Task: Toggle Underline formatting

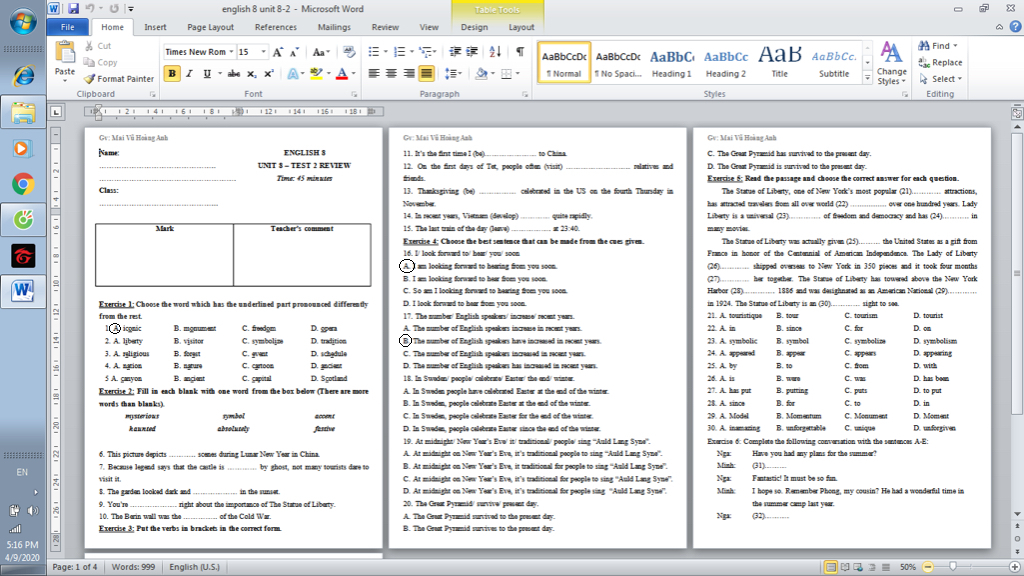Action: click(207, 74)
